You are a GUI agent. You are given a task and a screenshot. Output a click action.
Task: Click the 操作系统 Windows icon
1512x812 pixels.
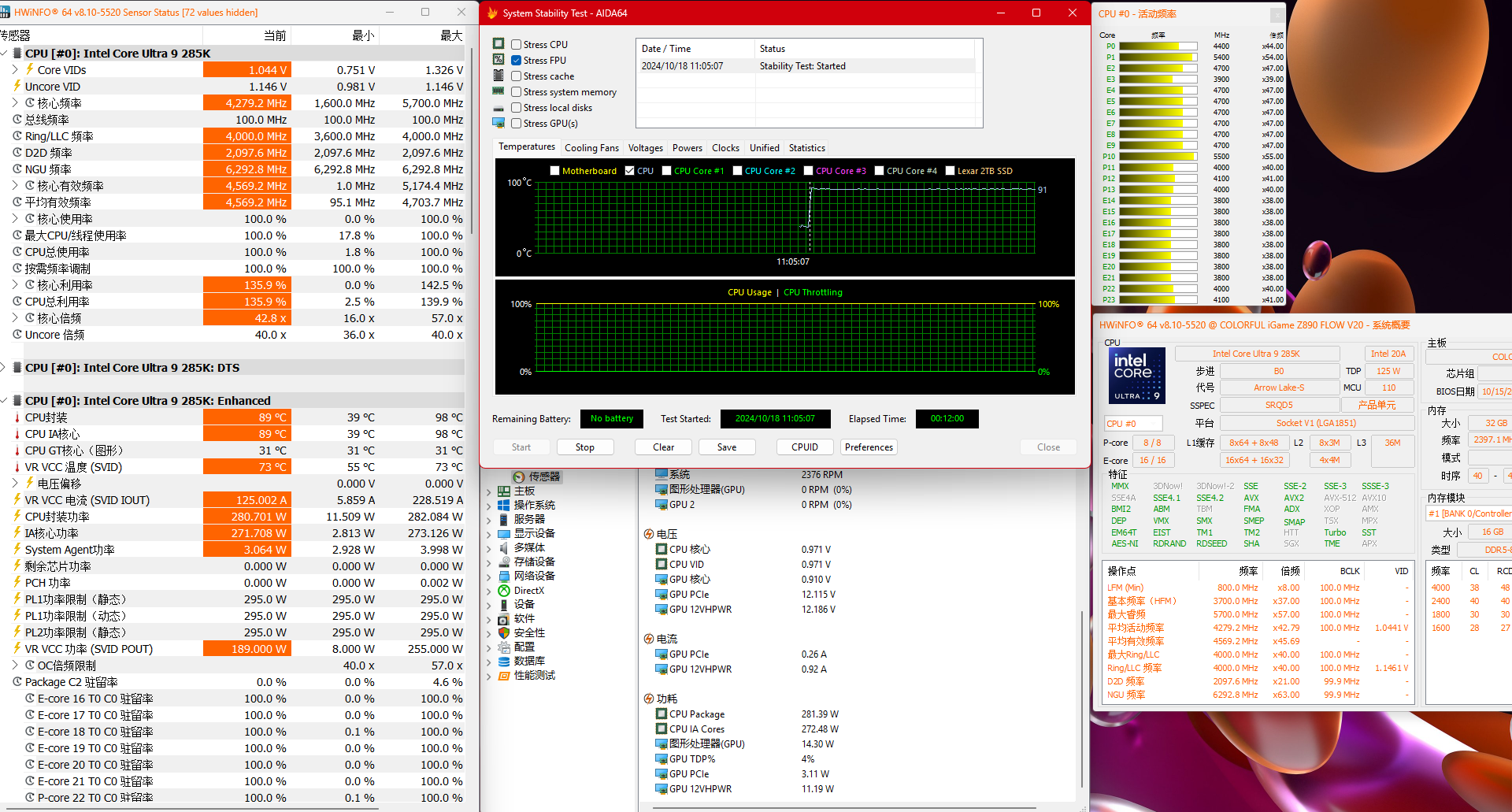tap(504, 506)
